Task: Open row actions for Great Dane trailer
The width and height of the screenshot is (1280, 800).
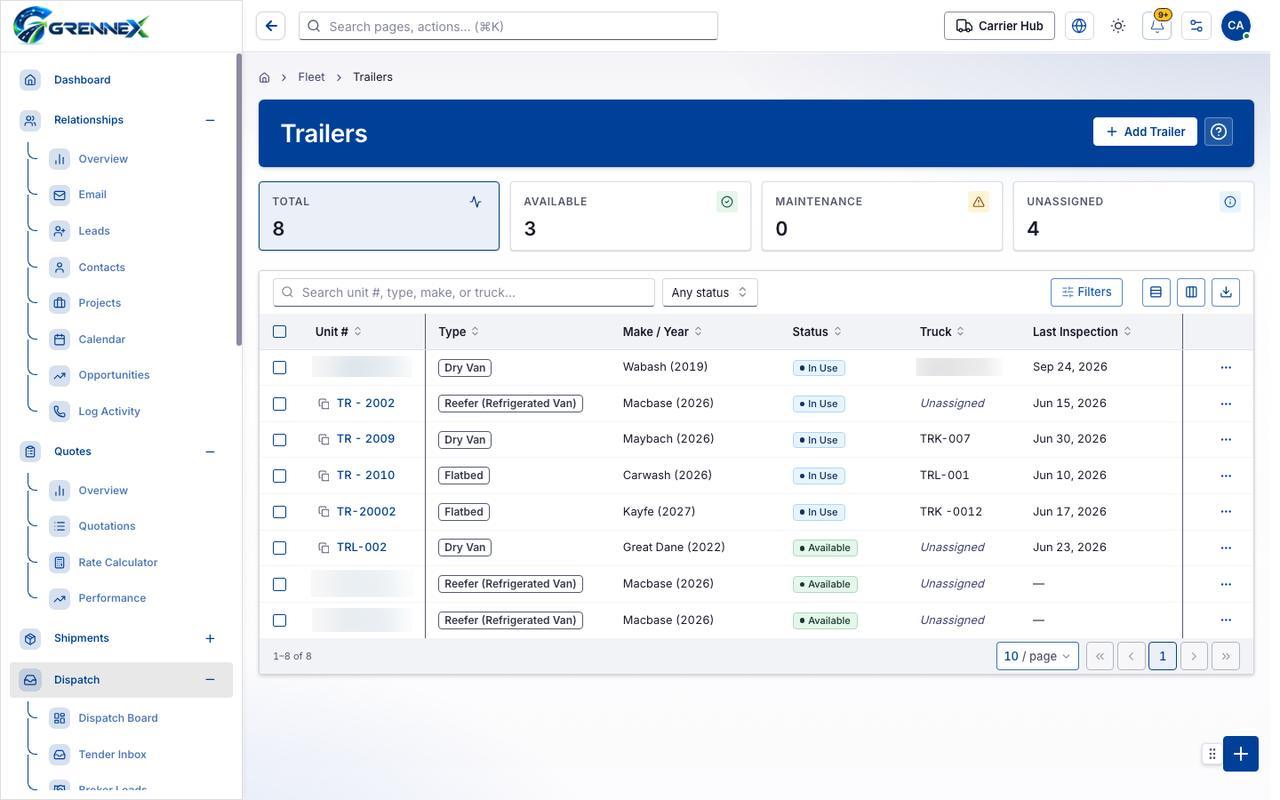Action: point(1226,548)
